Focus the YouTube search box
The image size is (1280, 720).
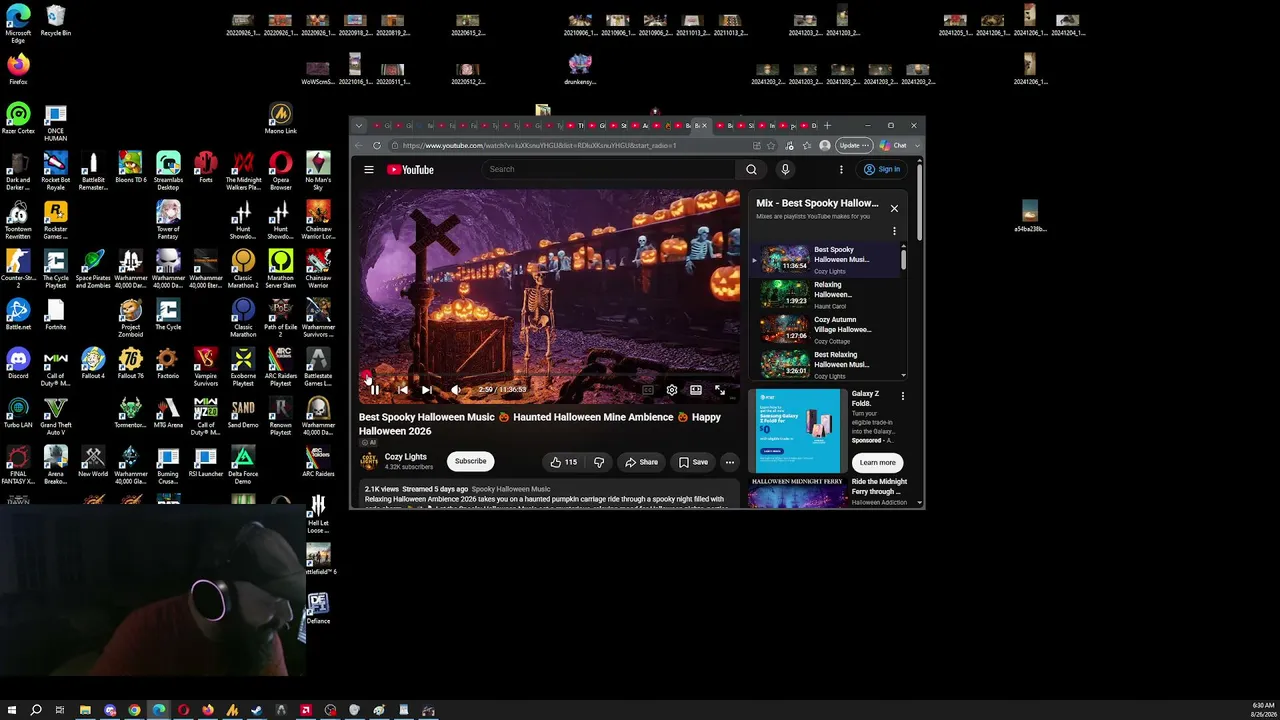(x=608, y=169)
